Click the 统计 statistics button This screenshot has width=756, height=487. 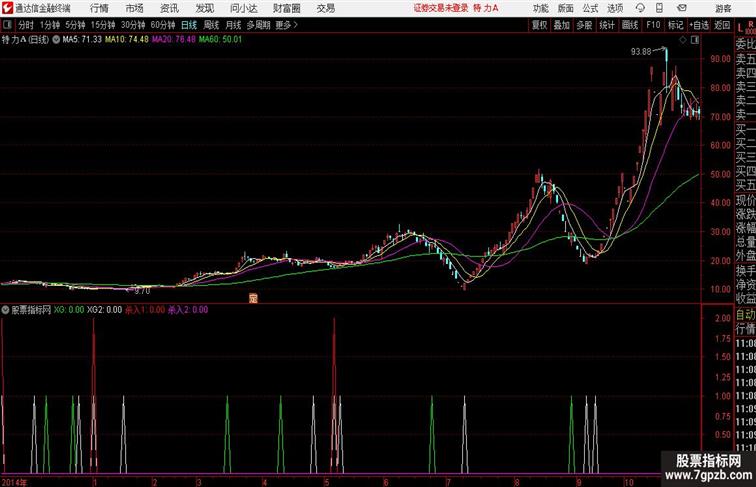click(x=607, y=25)
